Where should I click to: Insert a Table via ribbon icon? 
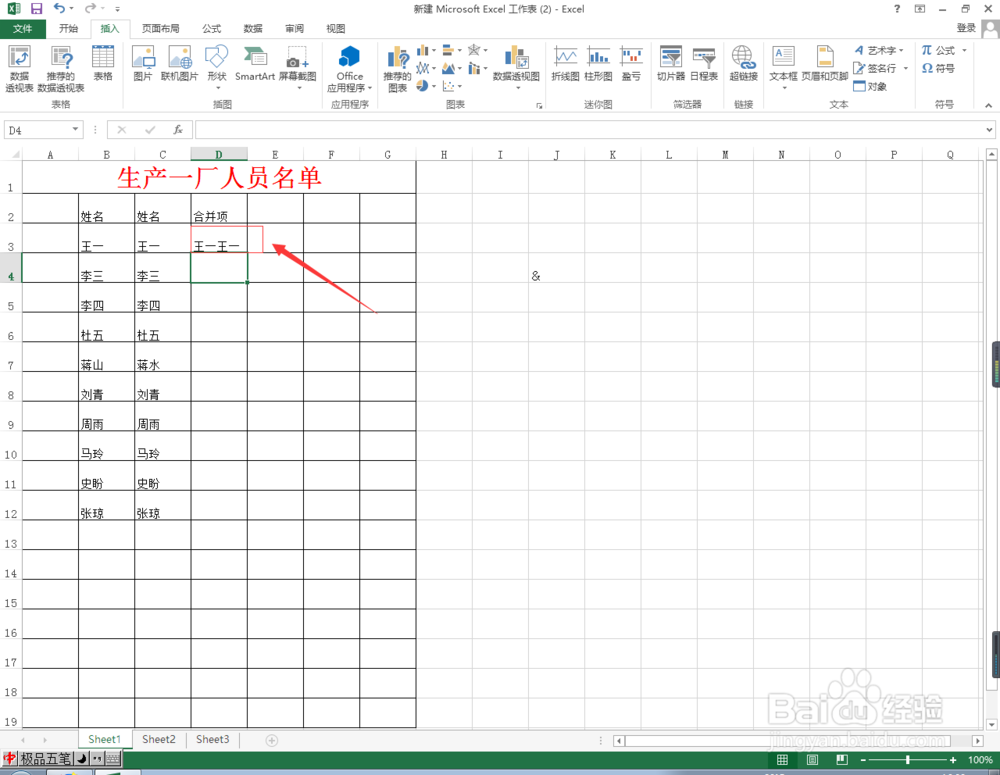[103, 63]
